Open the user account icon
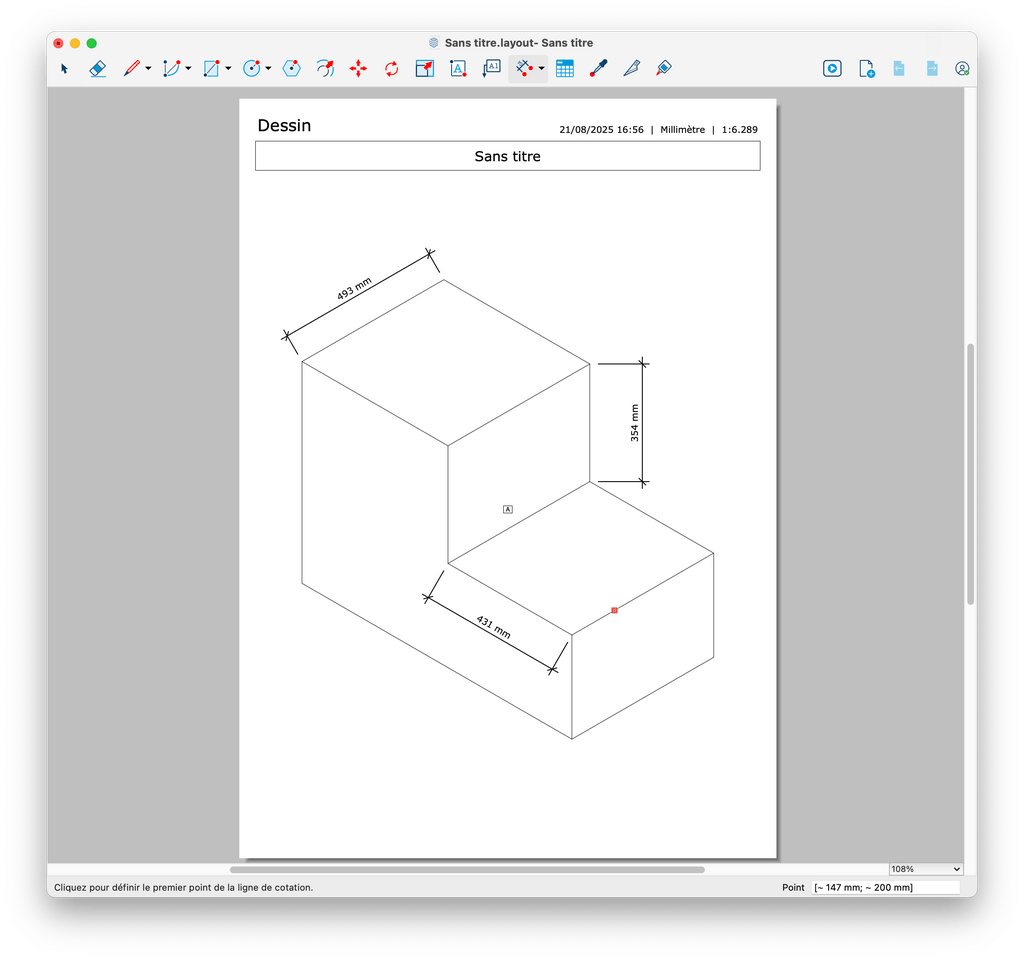The width and height of the screenshot is (1024, 959). pos(962,69)
